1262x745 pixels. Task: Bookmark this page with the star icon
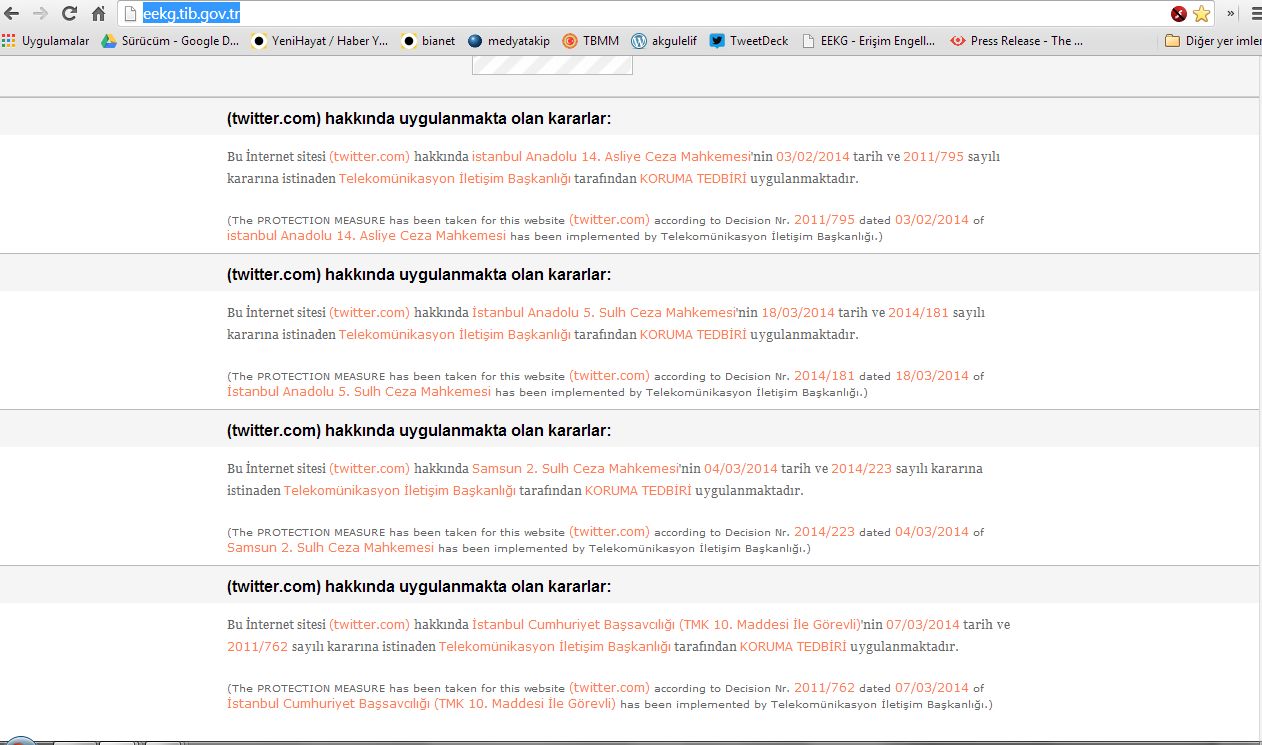point(1201,14)
